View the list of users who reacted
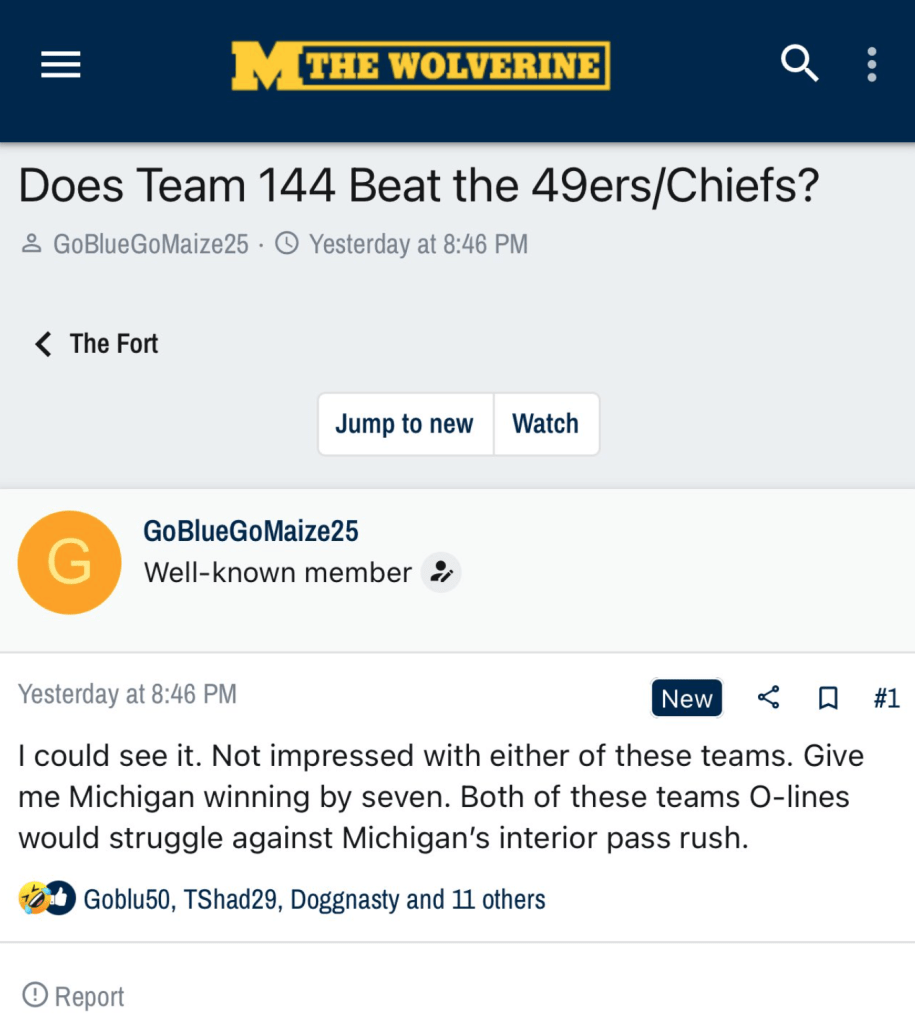Viewport: 915px width, 1024px height. click(314, 899)
